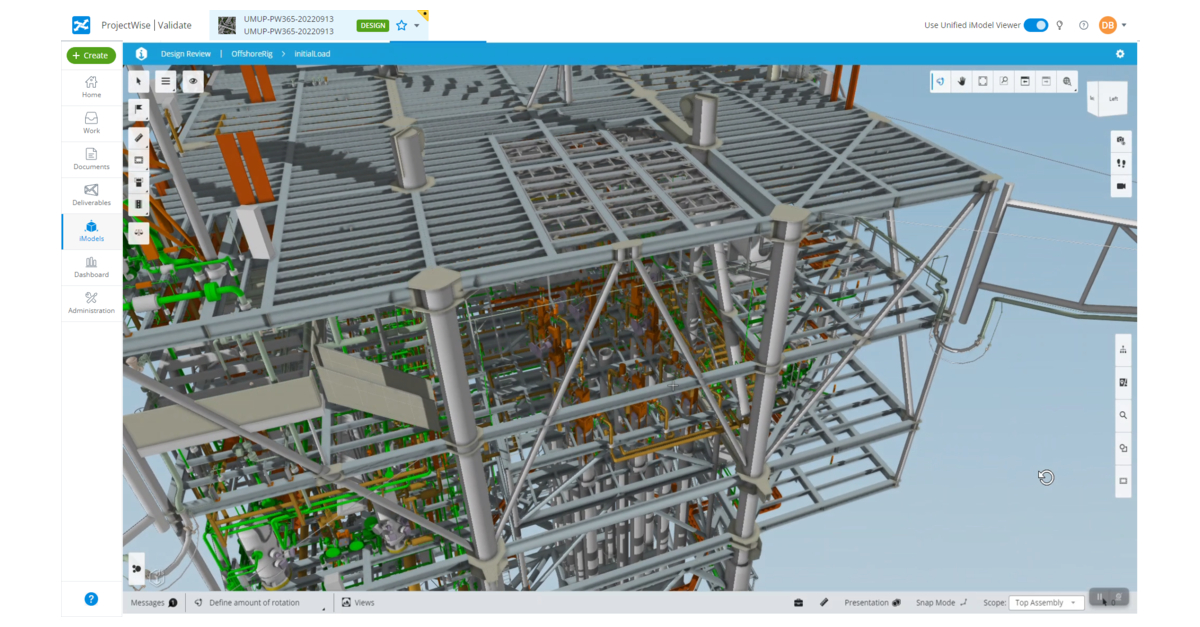Activate the Window Area zoom tool

tap(1004, 81)
